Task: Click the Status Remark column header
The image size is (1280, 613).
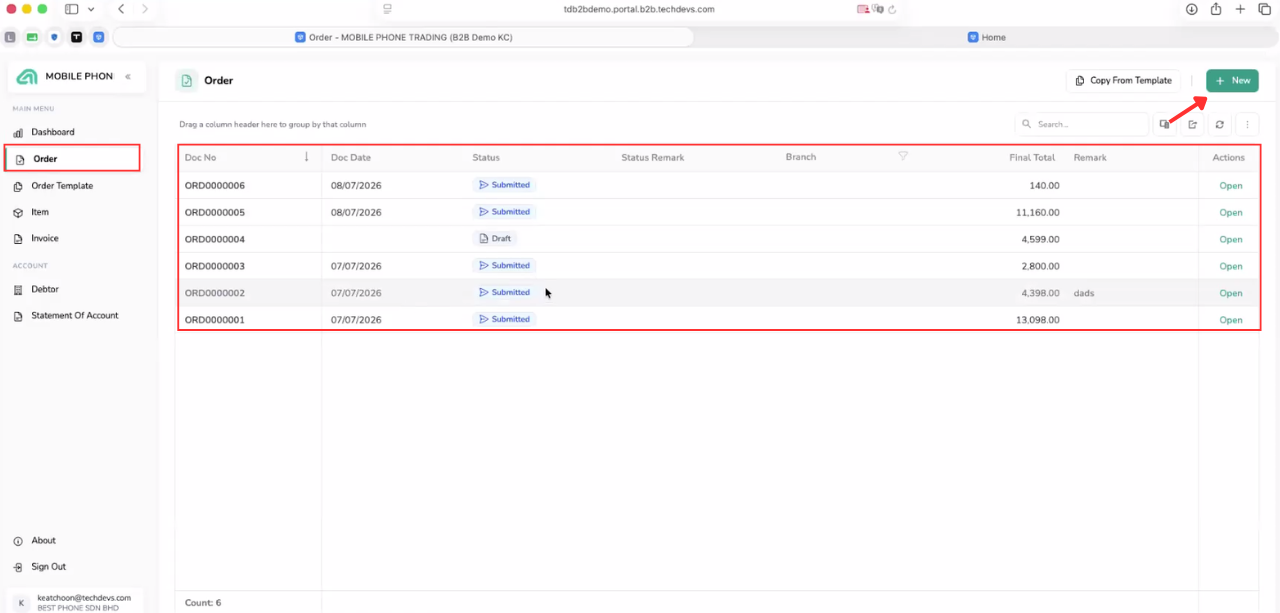Action: (652, 158)
